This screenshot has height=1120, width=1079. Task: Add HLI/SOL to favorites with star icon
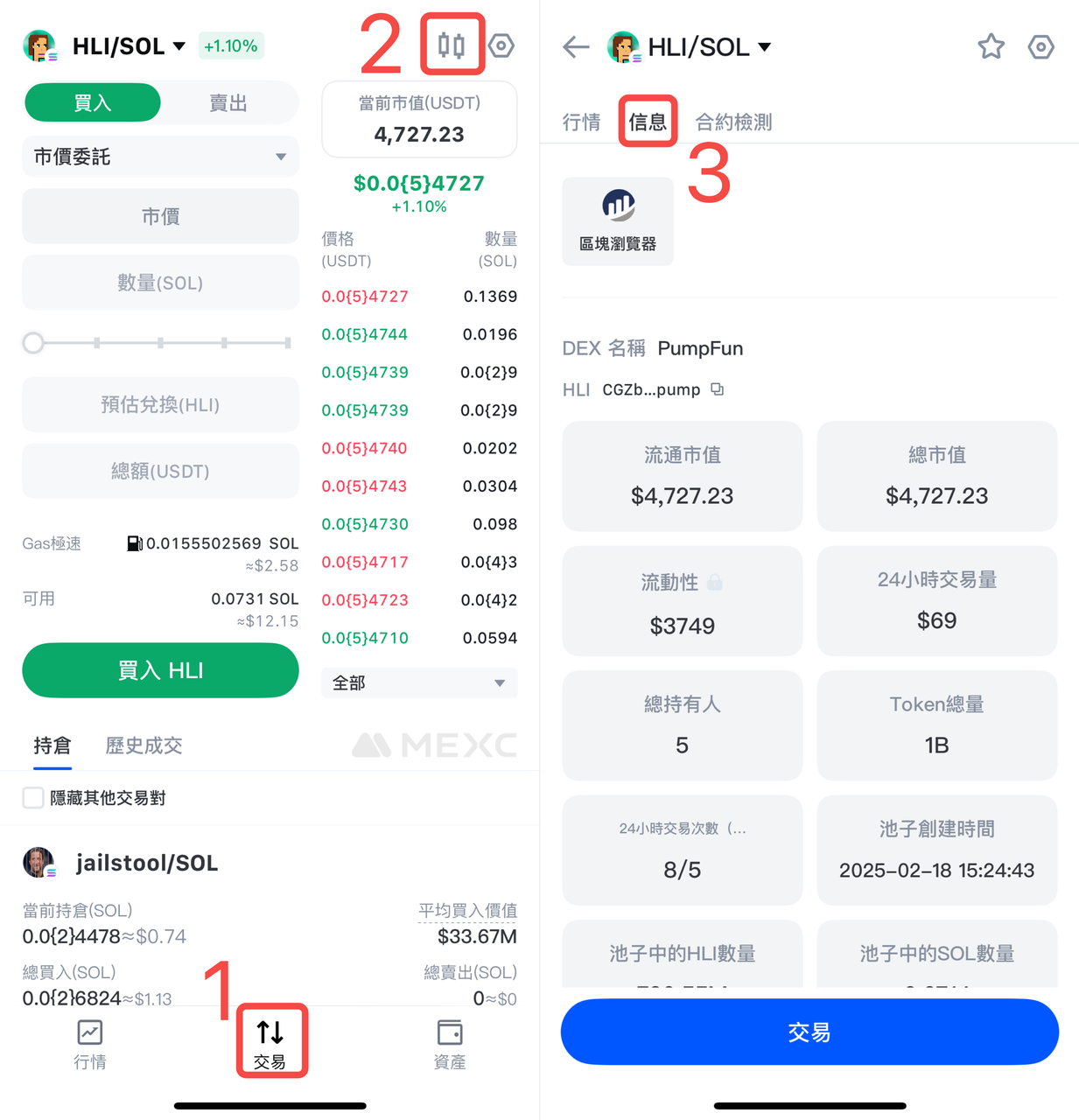[991, 46]
